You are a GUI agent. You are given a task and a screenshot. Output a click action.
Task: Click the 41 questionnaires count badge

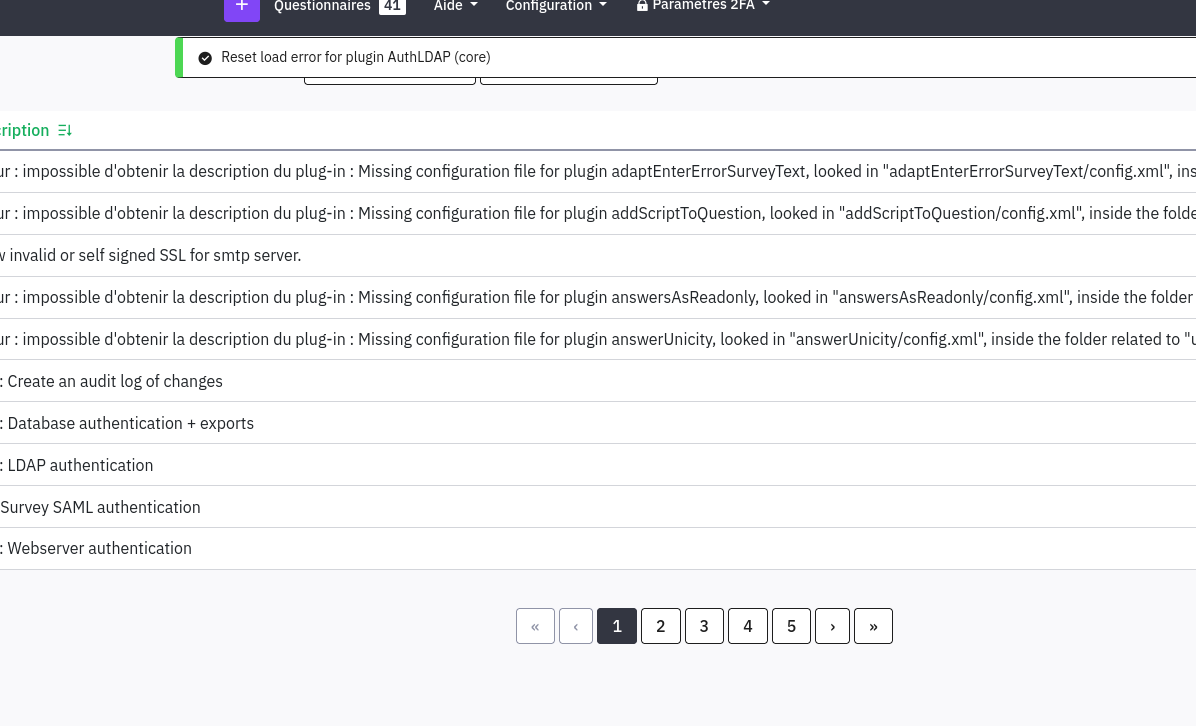(392, 7)
